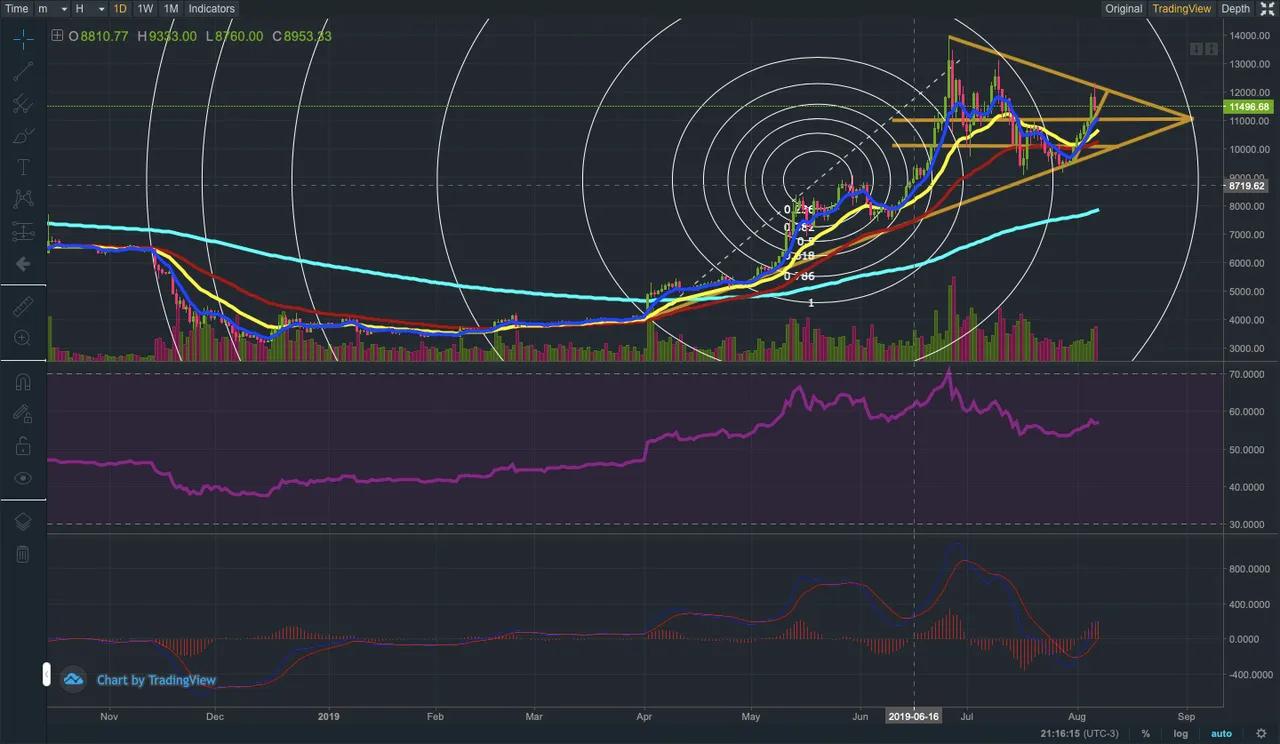Screen dimensions: 1280x744
Task: Click the open price value 8810.77
Action: coord(105,36)
